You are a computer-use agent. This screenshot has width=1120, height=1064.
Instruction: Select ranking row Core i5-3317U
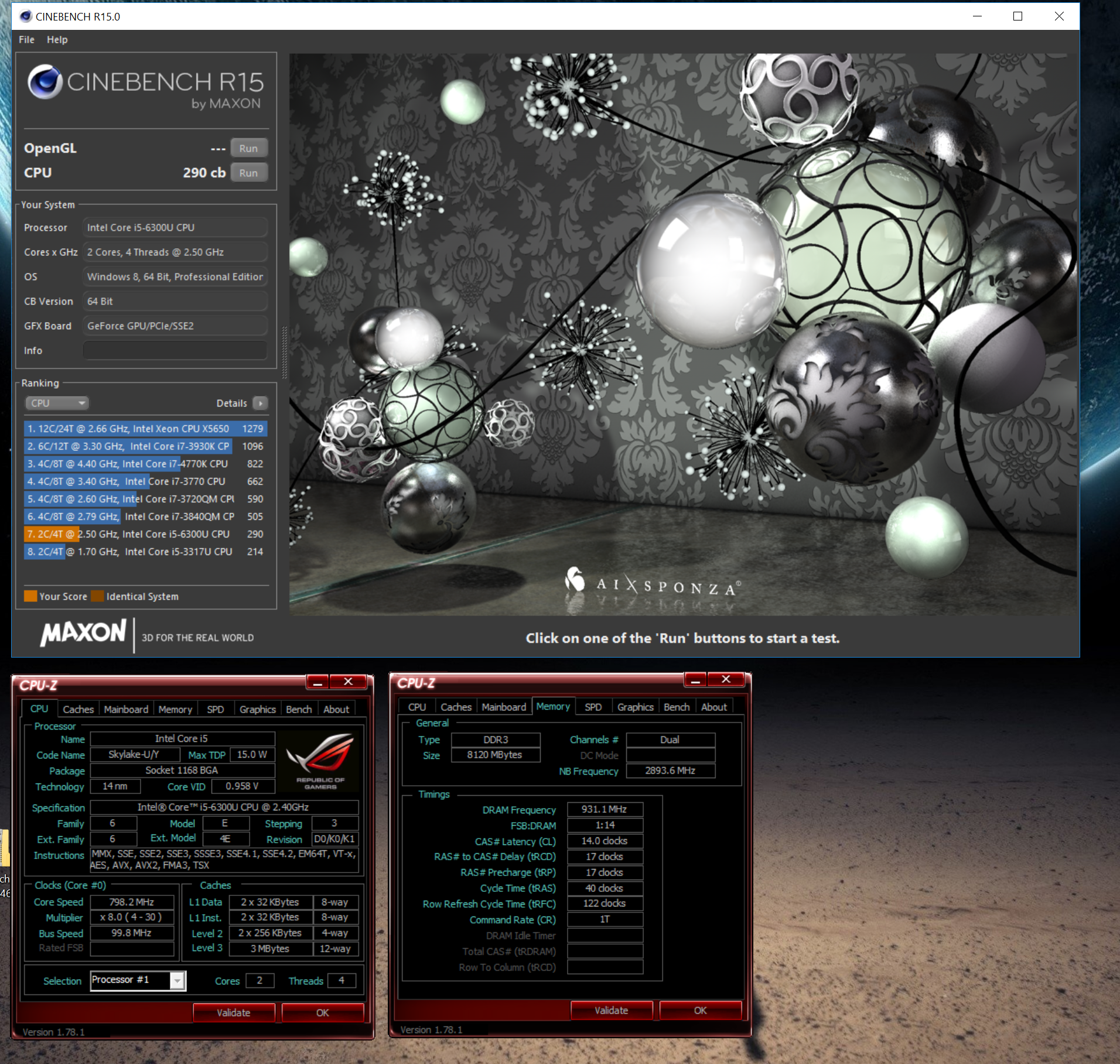pyautogui.click(x=145, y=552)
